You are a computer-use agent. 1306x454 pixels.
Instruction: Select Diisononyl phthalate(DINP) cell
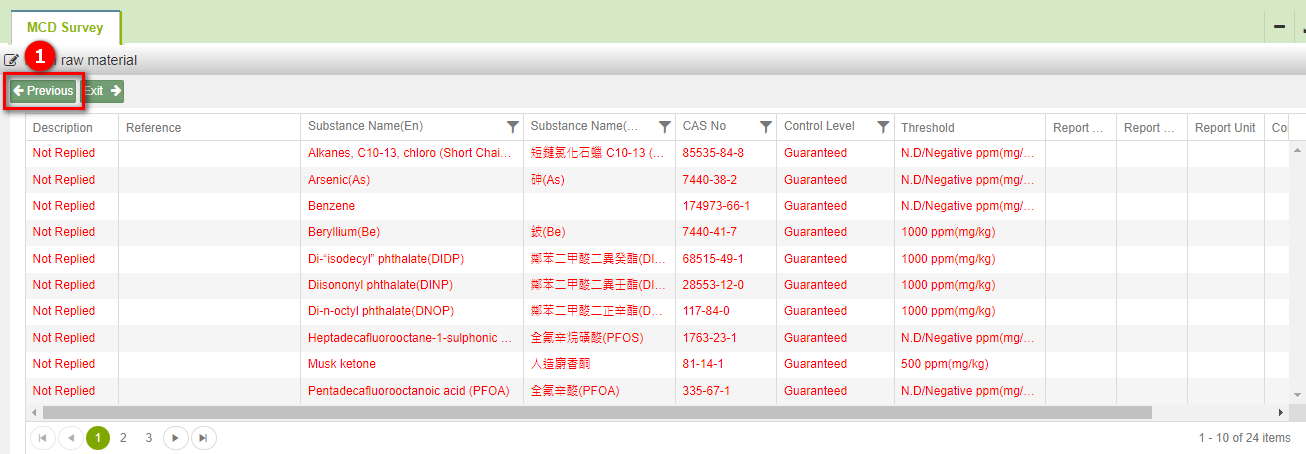pos(411,285)
